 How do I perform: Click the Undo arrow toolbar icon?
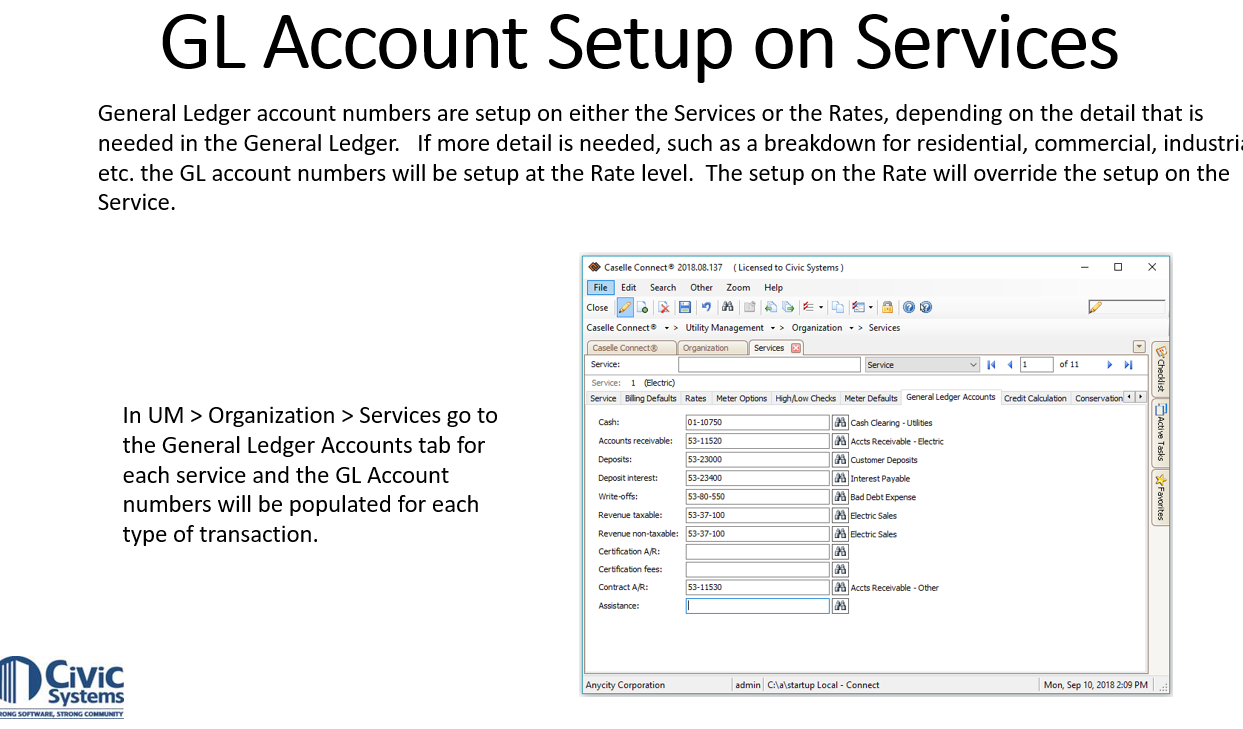pyautogui.click(x=706, y=307)
